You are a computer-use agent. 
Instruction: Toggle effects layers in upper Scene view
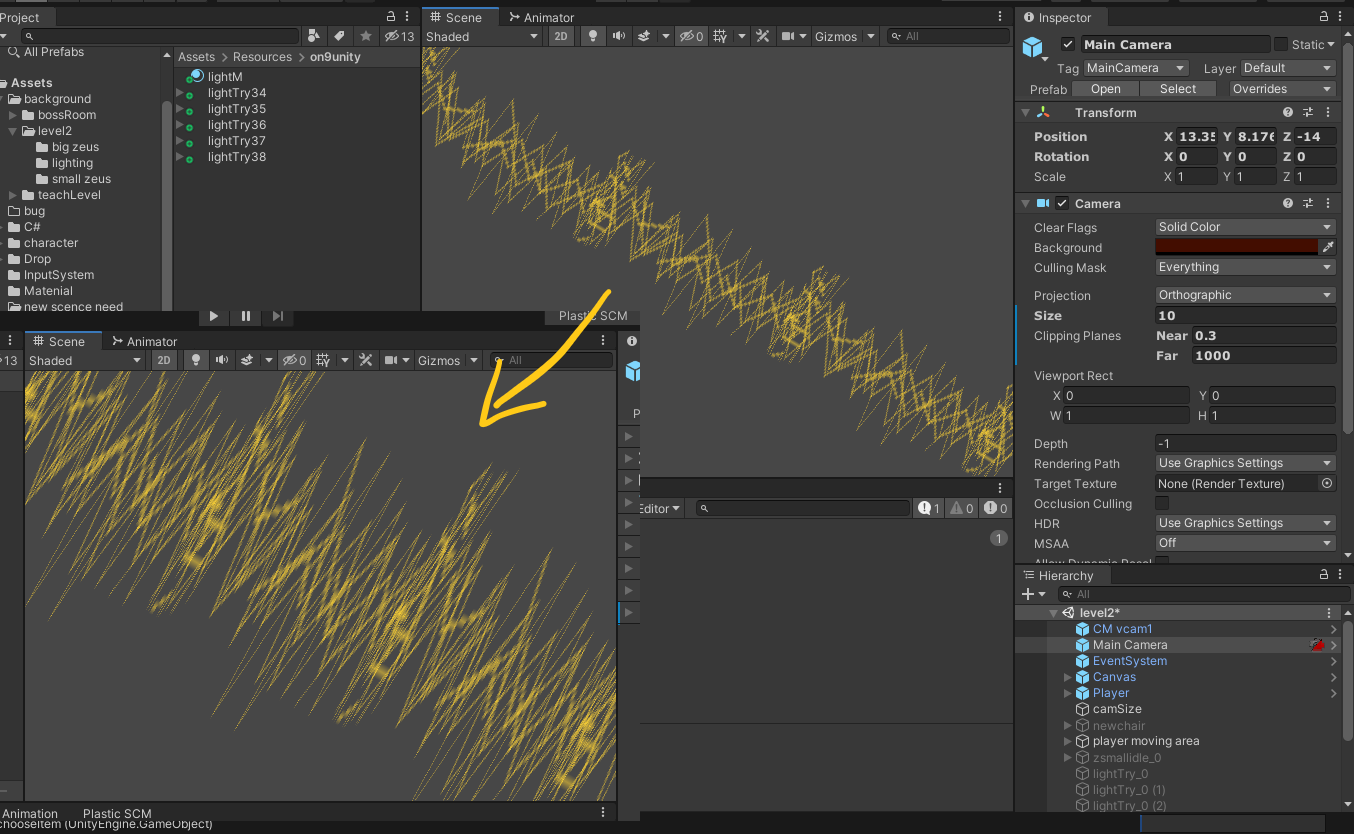(645, 36)
